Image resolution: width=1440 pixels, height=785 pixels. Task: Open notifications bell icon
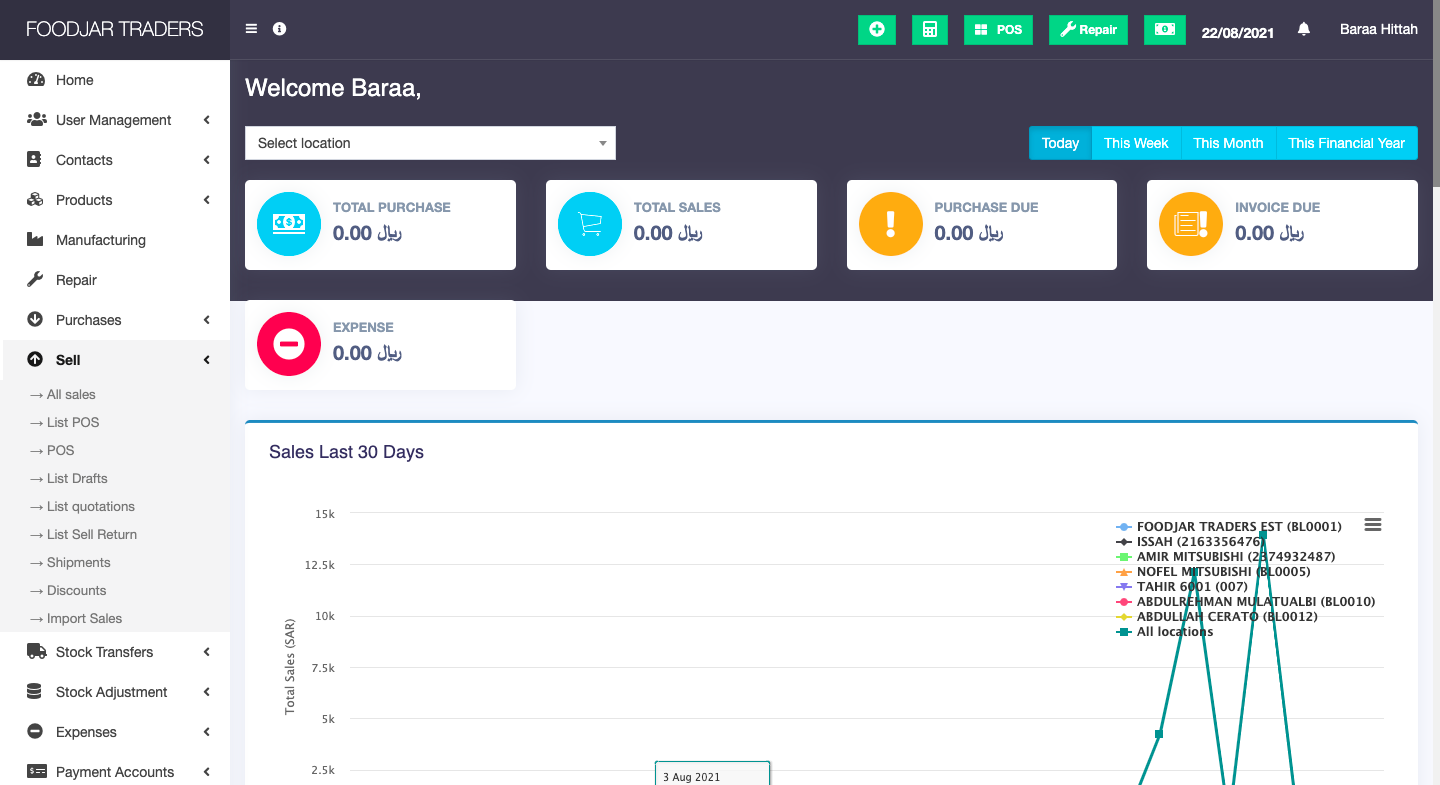pyautogui.click(x=1304, y=29)
